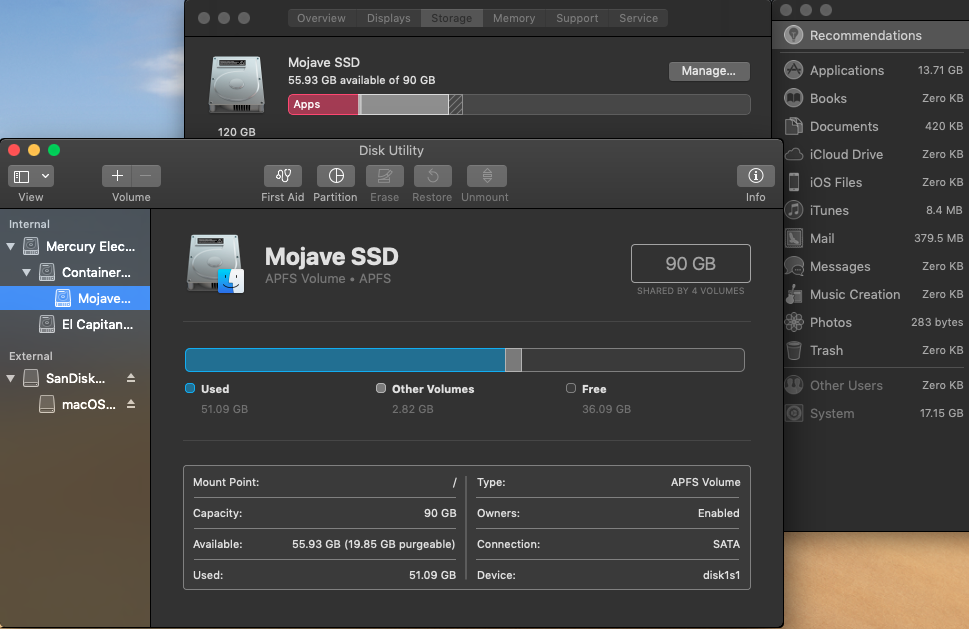969x629 pixels.
Task: Click the gray Other Volumes bar segment
Action: (x=514, y=360)
